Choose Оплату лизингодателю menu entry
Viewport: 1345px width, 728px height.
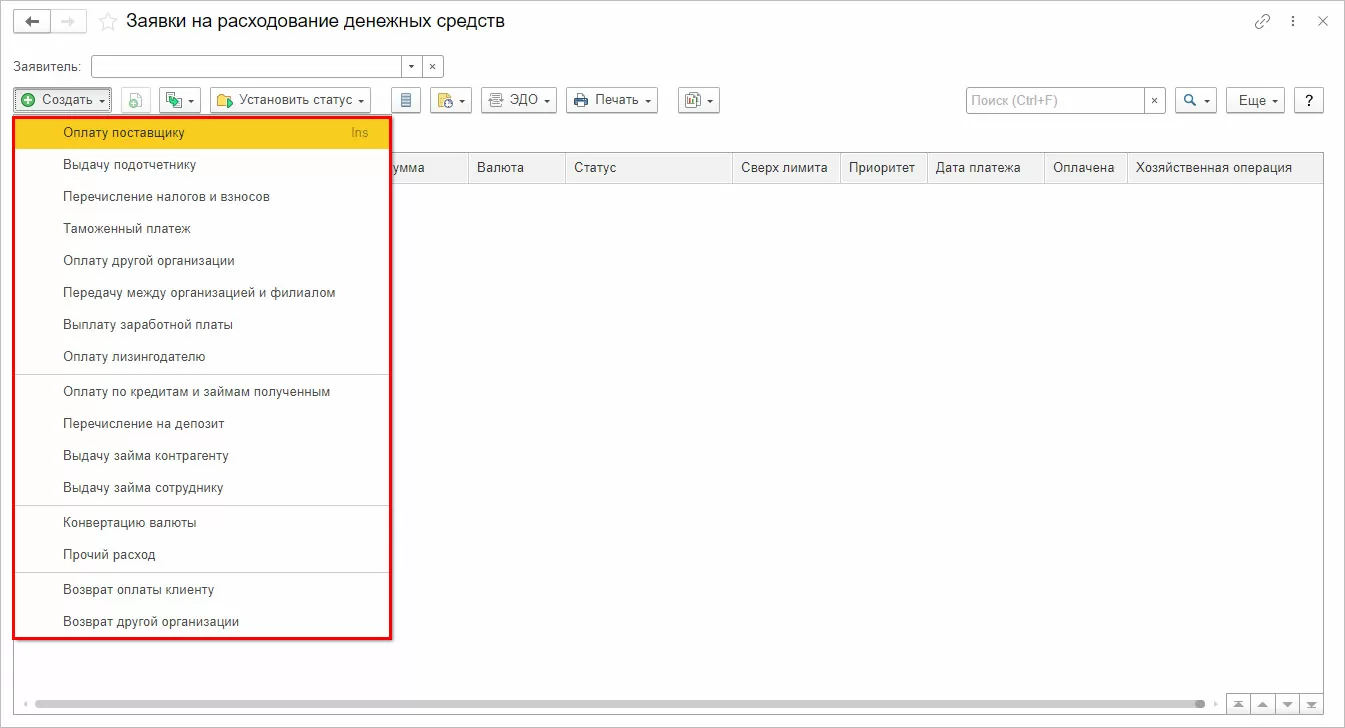(x=202, y=356)
